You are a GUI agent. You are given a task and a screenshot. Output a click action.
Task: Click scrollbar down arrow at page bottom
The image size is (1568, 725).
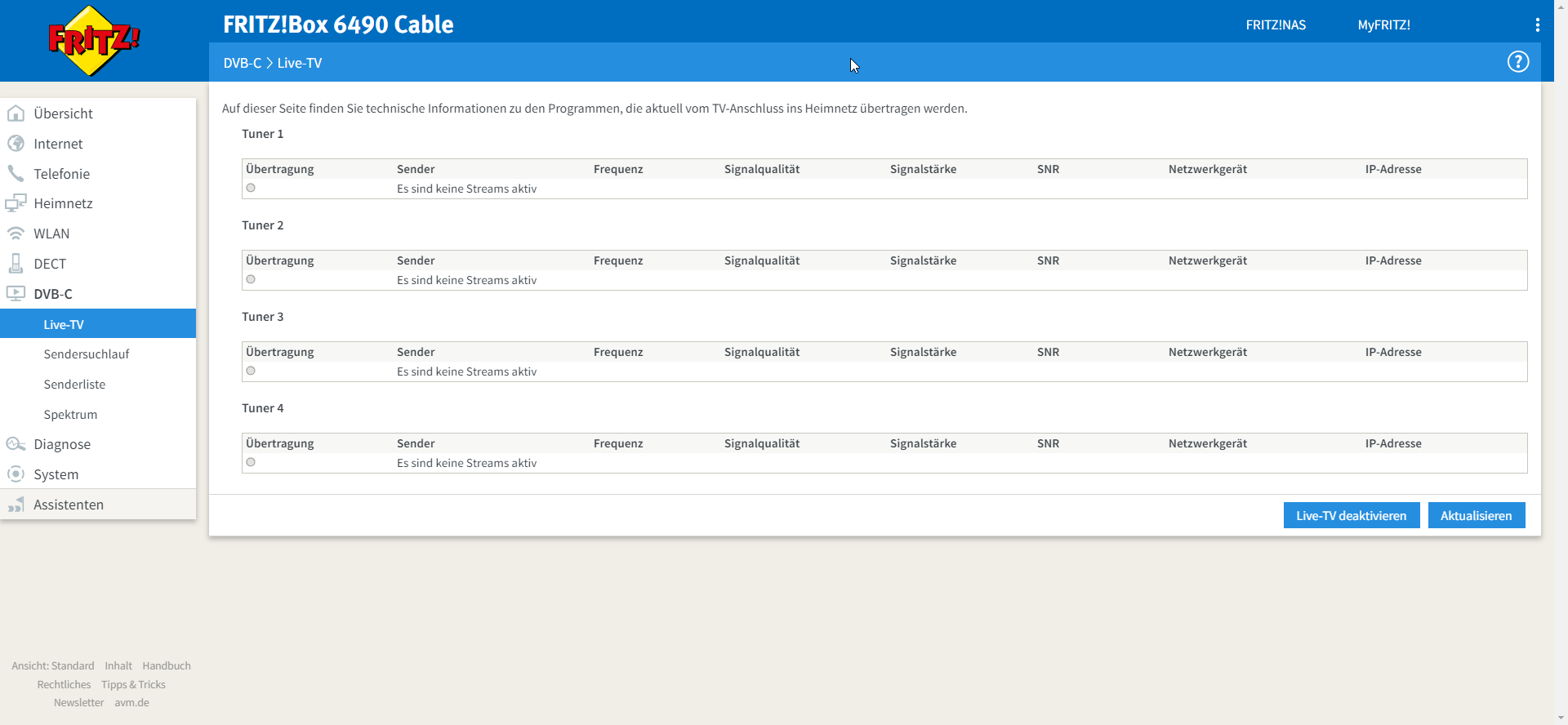point(1561,718)
